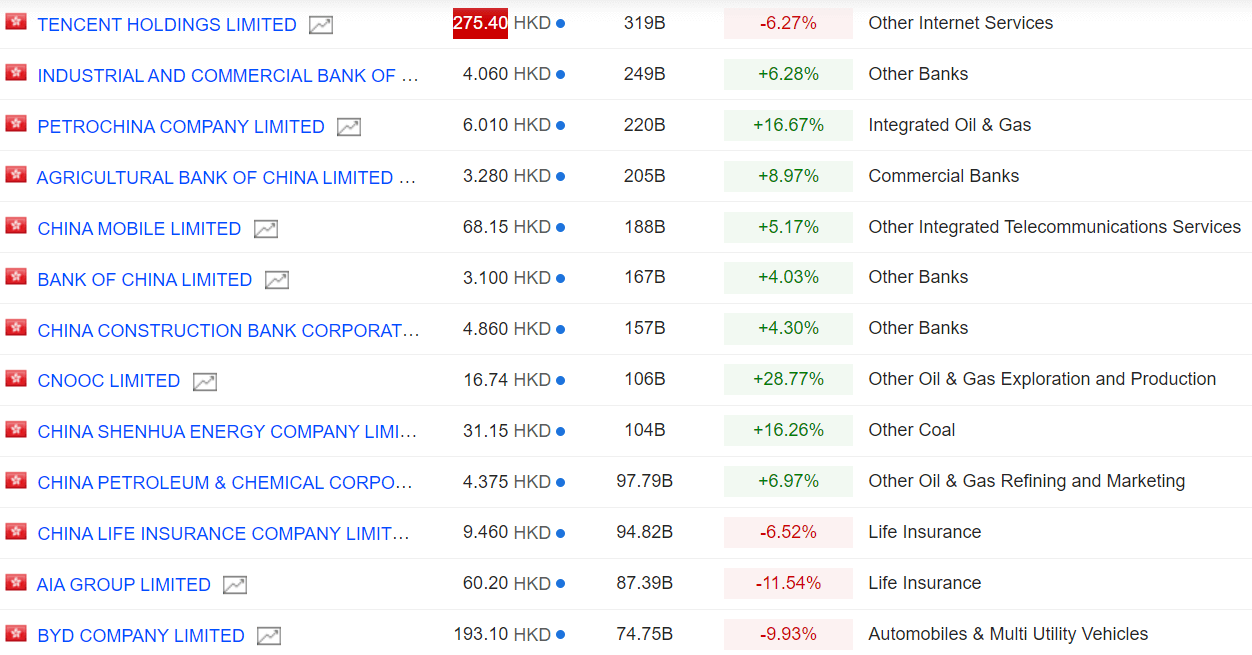Click Hong Kong flag icon for China Petroleum & Chemical
Screen dimensions: 1252x655
[16, 480]
